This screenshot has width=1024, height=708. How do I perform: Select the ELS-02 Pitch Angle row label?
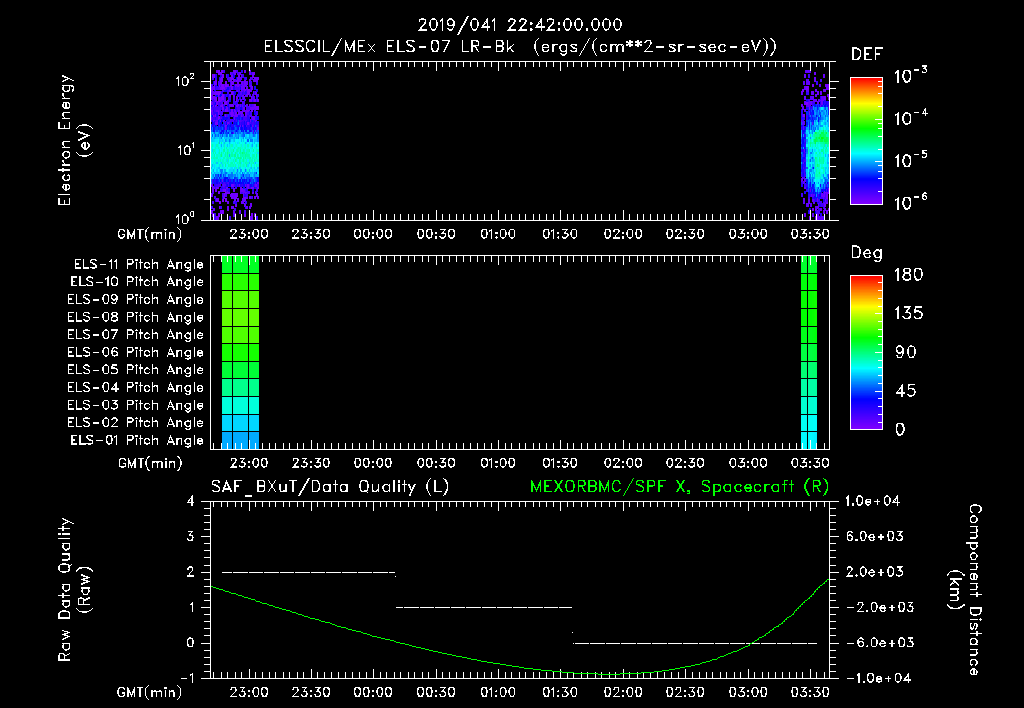pyautogui.click(x=136, y=423)
